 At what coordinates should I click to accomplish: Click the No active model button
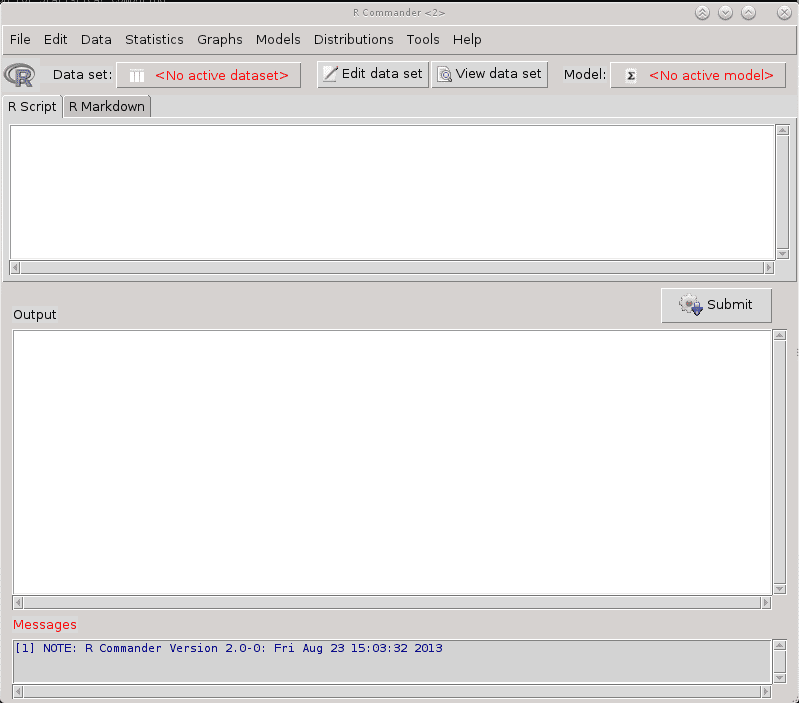pos(698,75)
